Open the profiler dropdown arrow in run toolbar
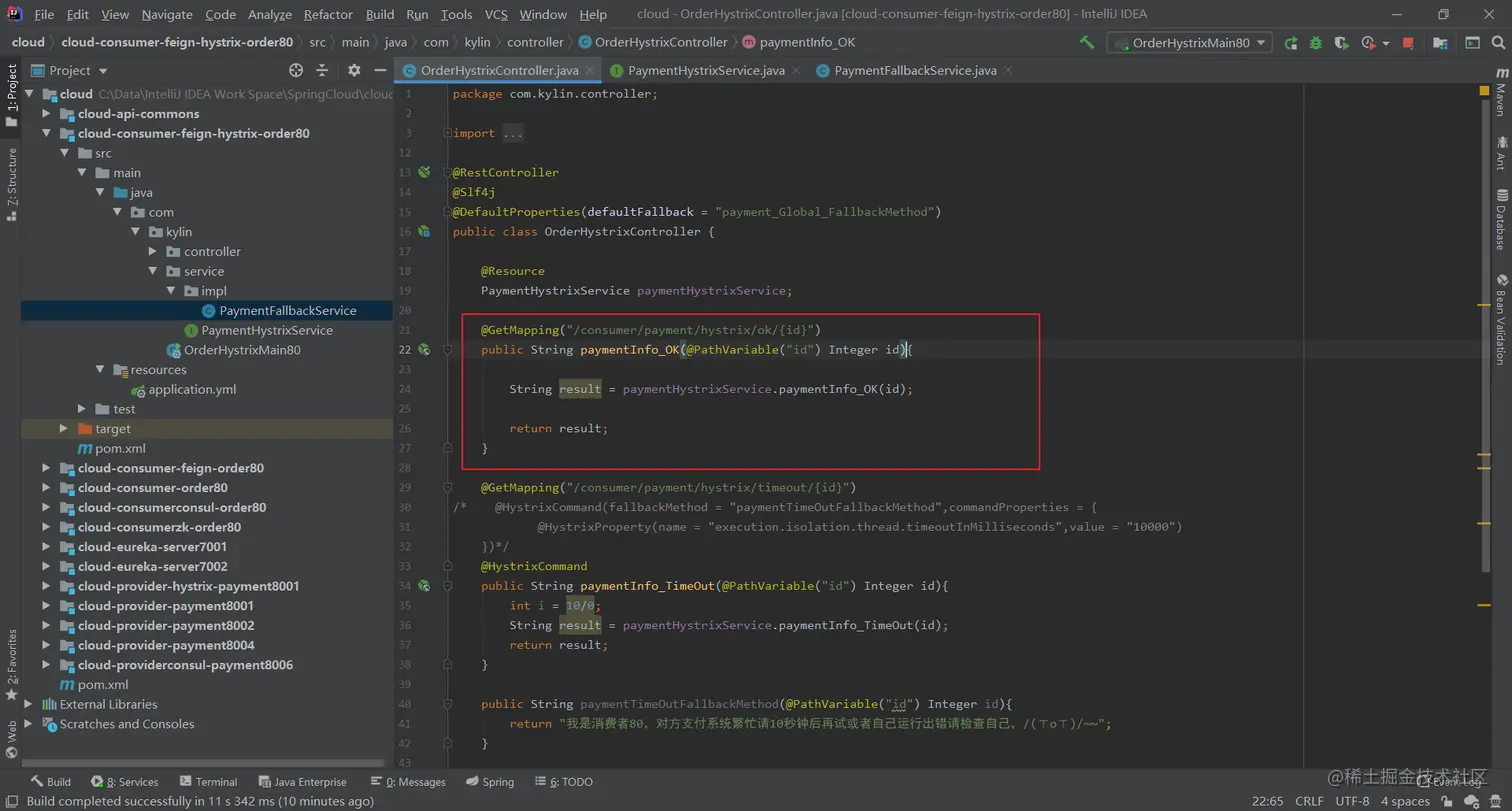 [x=1386, y=43]
